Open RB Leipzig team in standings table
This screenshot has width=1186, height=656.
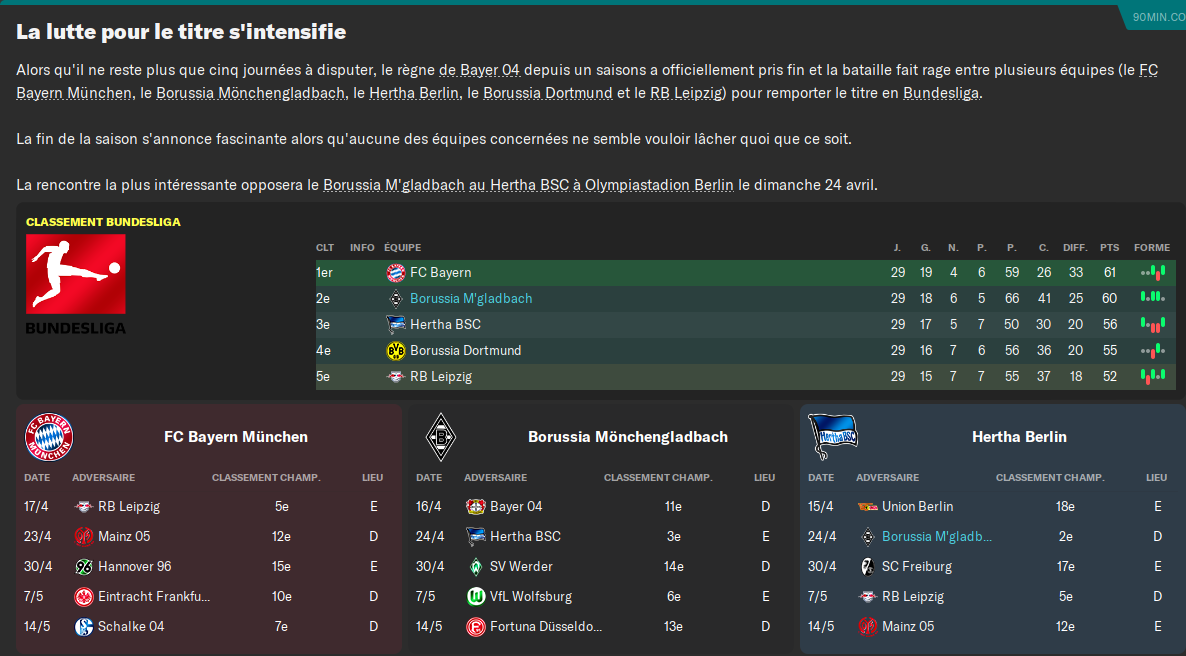pos(440,376)
